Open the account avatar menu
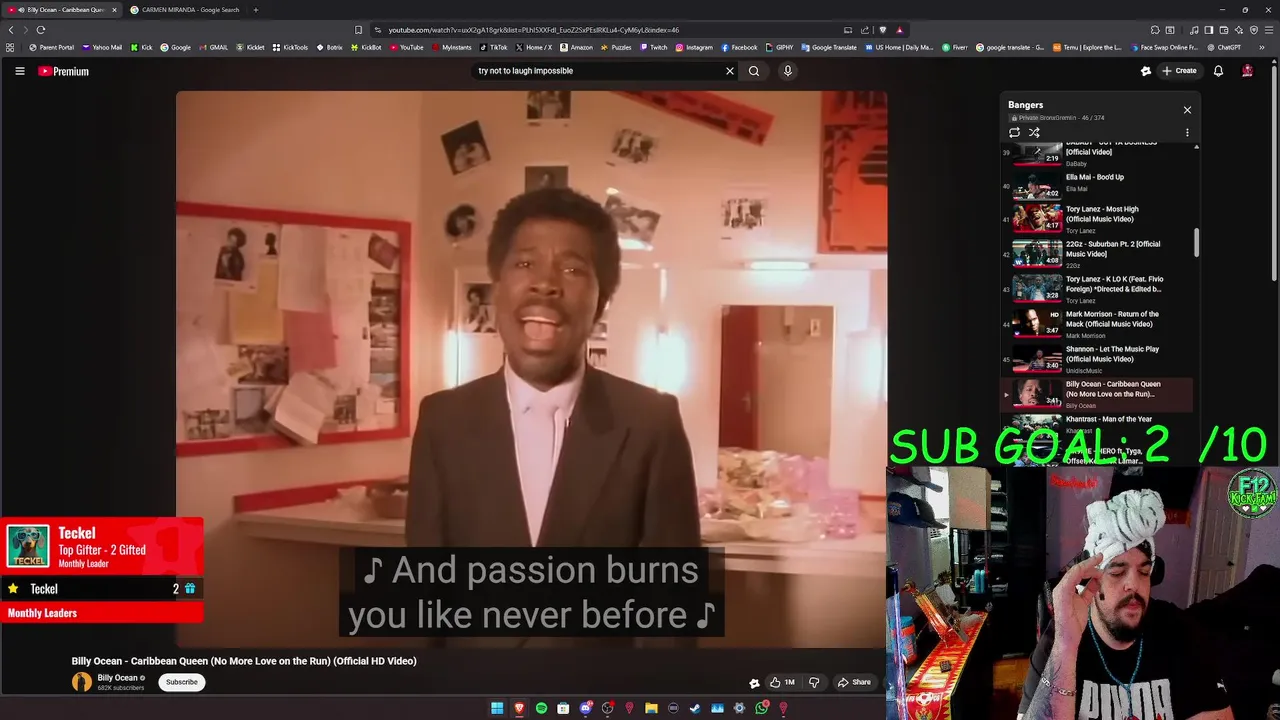This screenshot has height=720, width=1280. pyautogui.click(x=1247, y=71)
